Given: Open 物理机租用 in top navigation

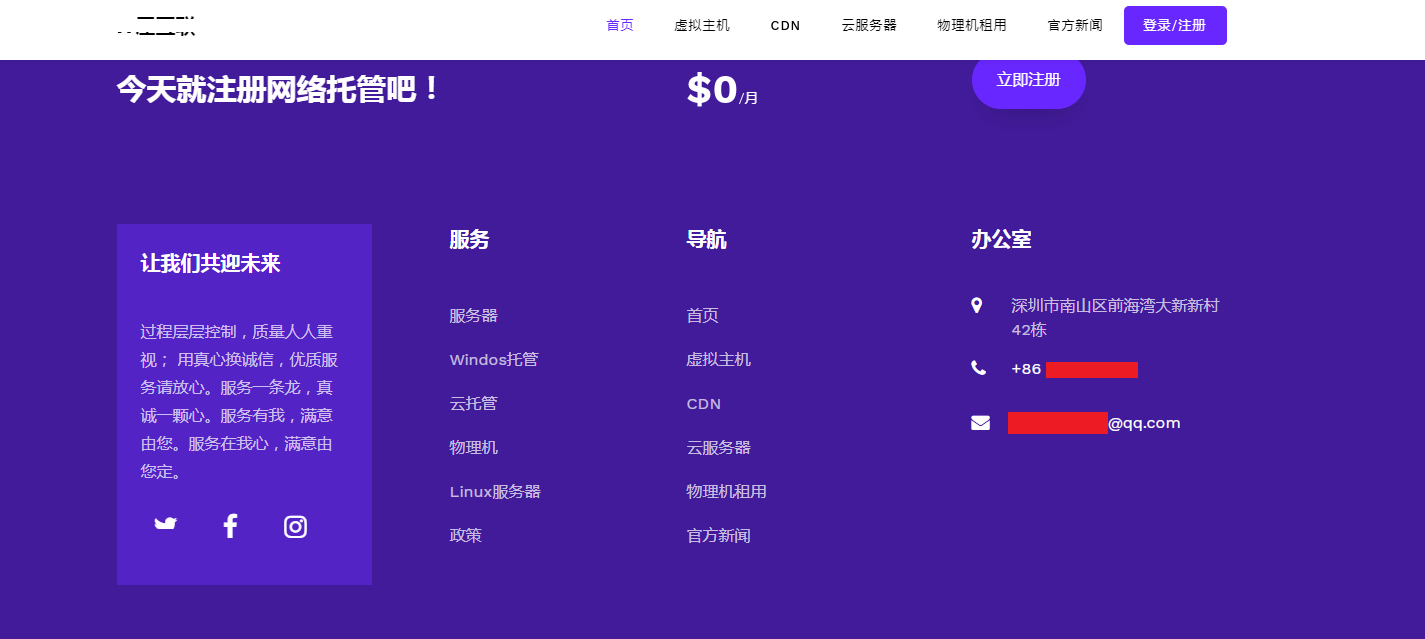Looking at the screenshot, I should pos(972,25).
